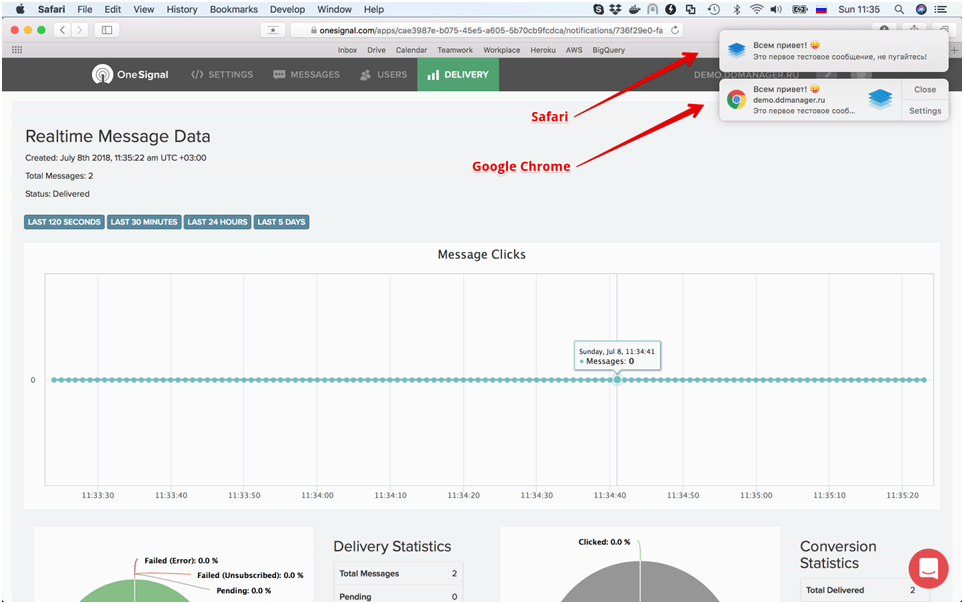The width and height of the screenshot is (964, 604).
Task: Reload the page in Safari
Action: pyautogui.click(x=674, y=30)
